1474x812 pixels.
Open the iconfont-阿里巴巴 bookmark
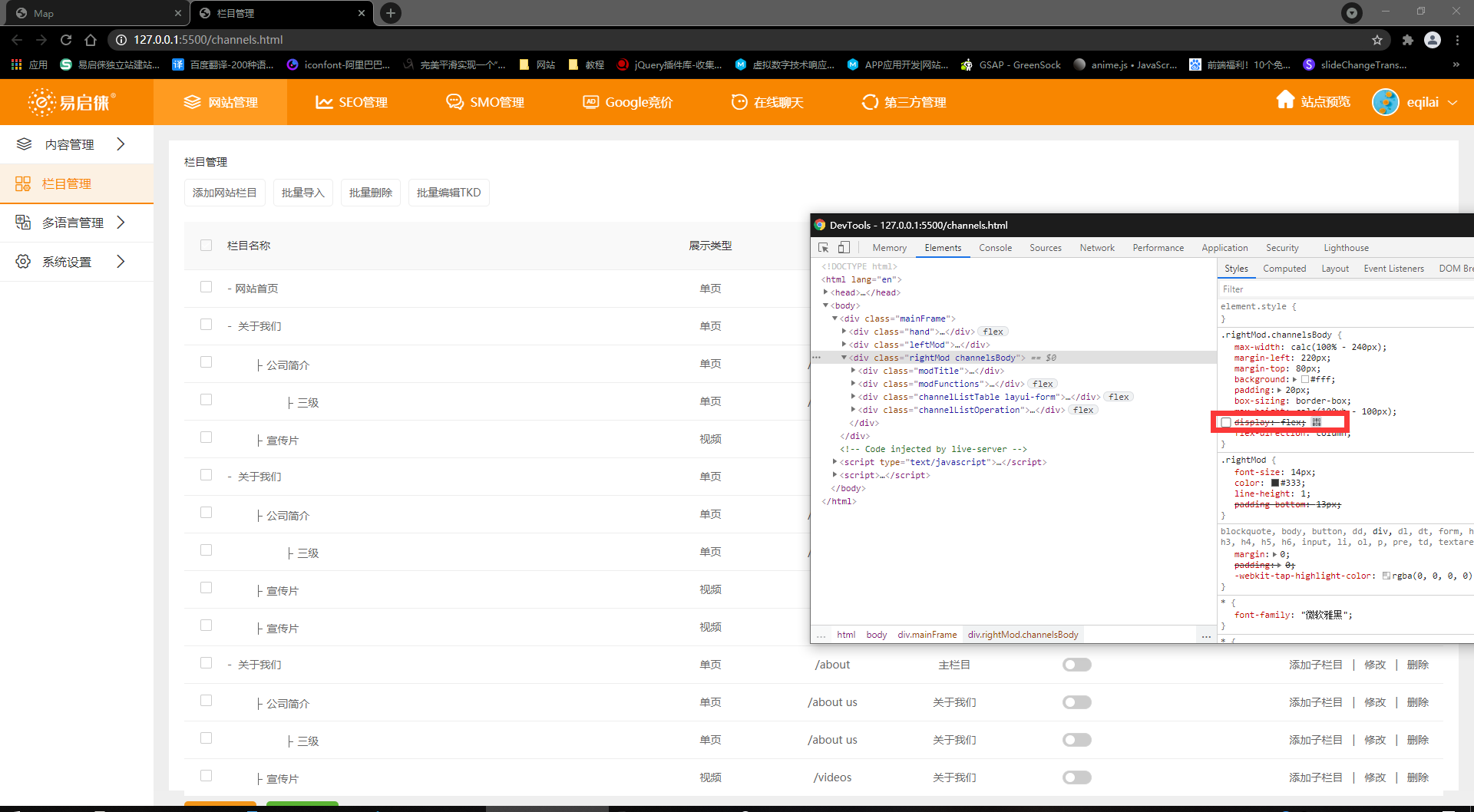point(339,64)
